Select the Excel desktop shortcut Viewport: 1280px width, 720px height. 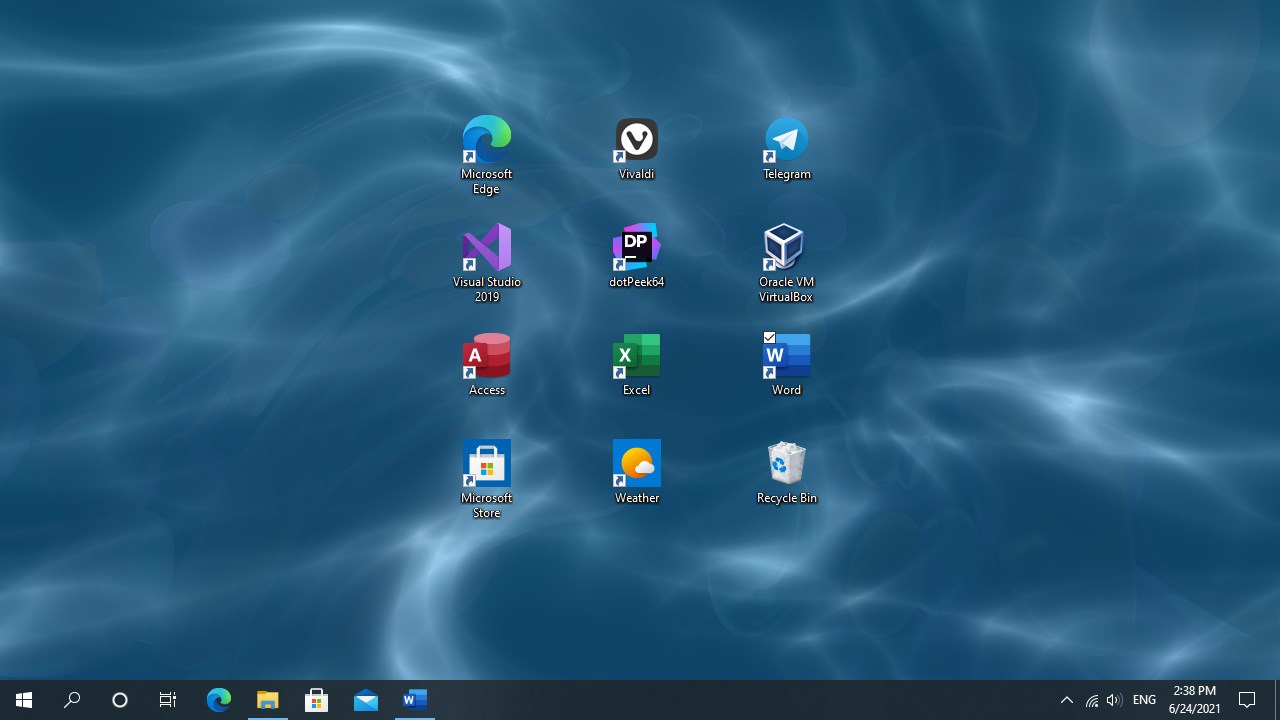pos(636,365)
